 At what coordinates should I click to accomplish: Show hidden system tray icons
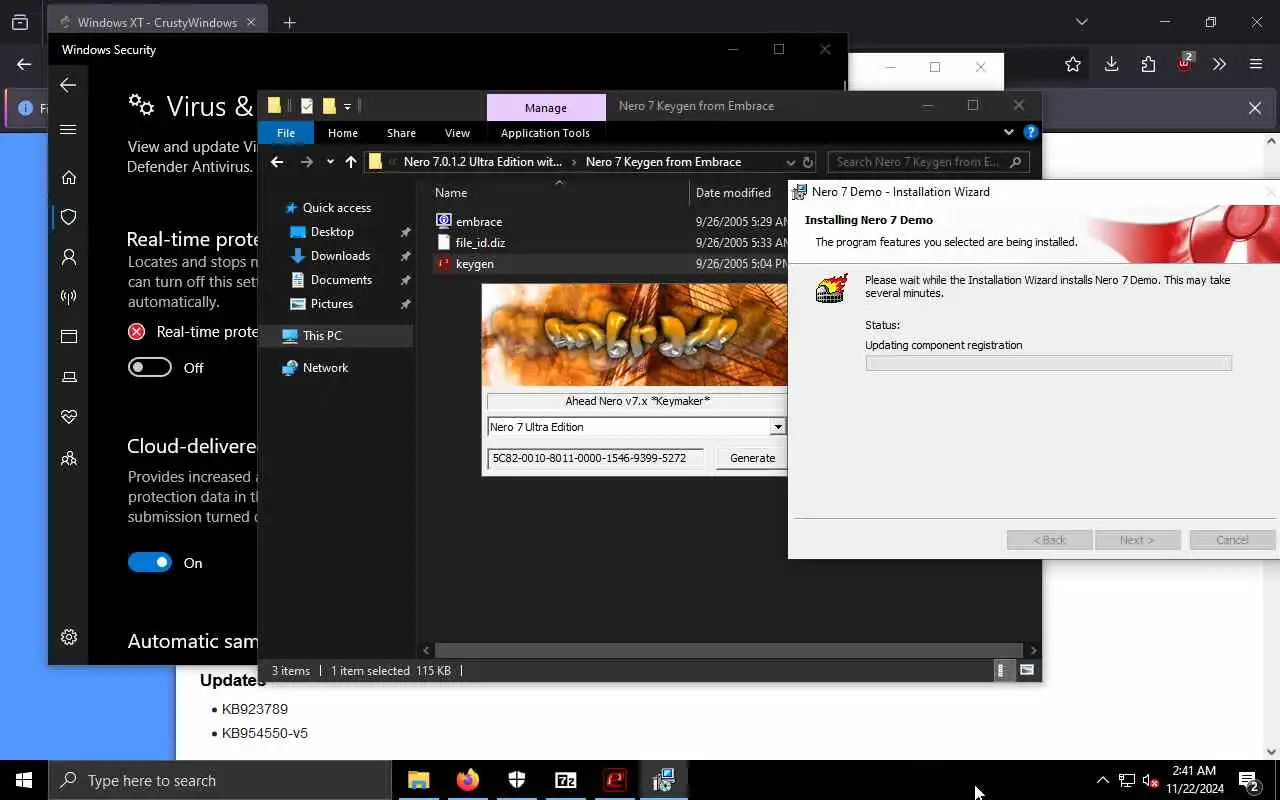pos(1102,780)
